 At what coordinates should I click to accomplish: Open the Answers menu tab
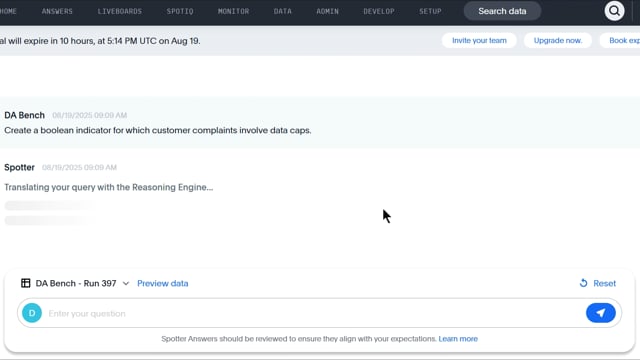[57, 11]
